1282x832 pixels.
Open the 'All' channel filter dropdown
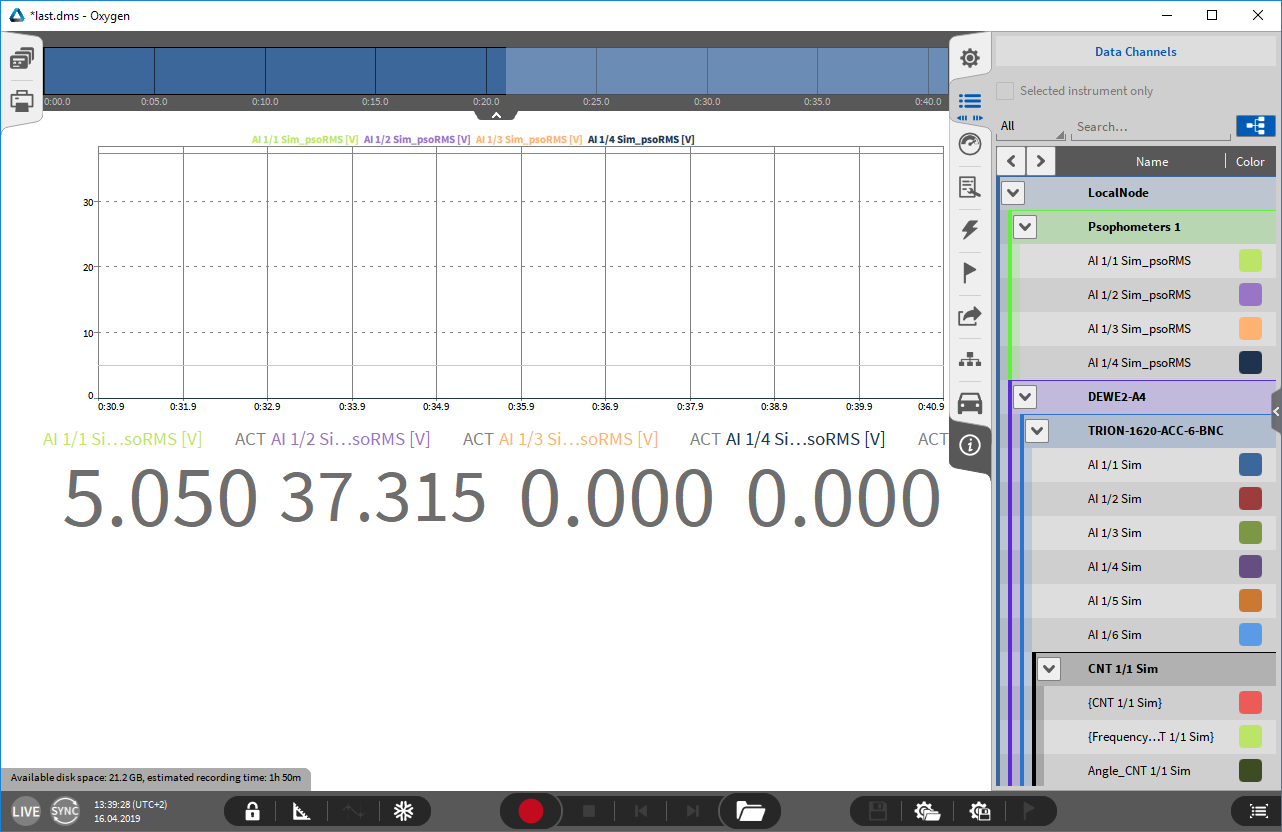pos(1032,127)
